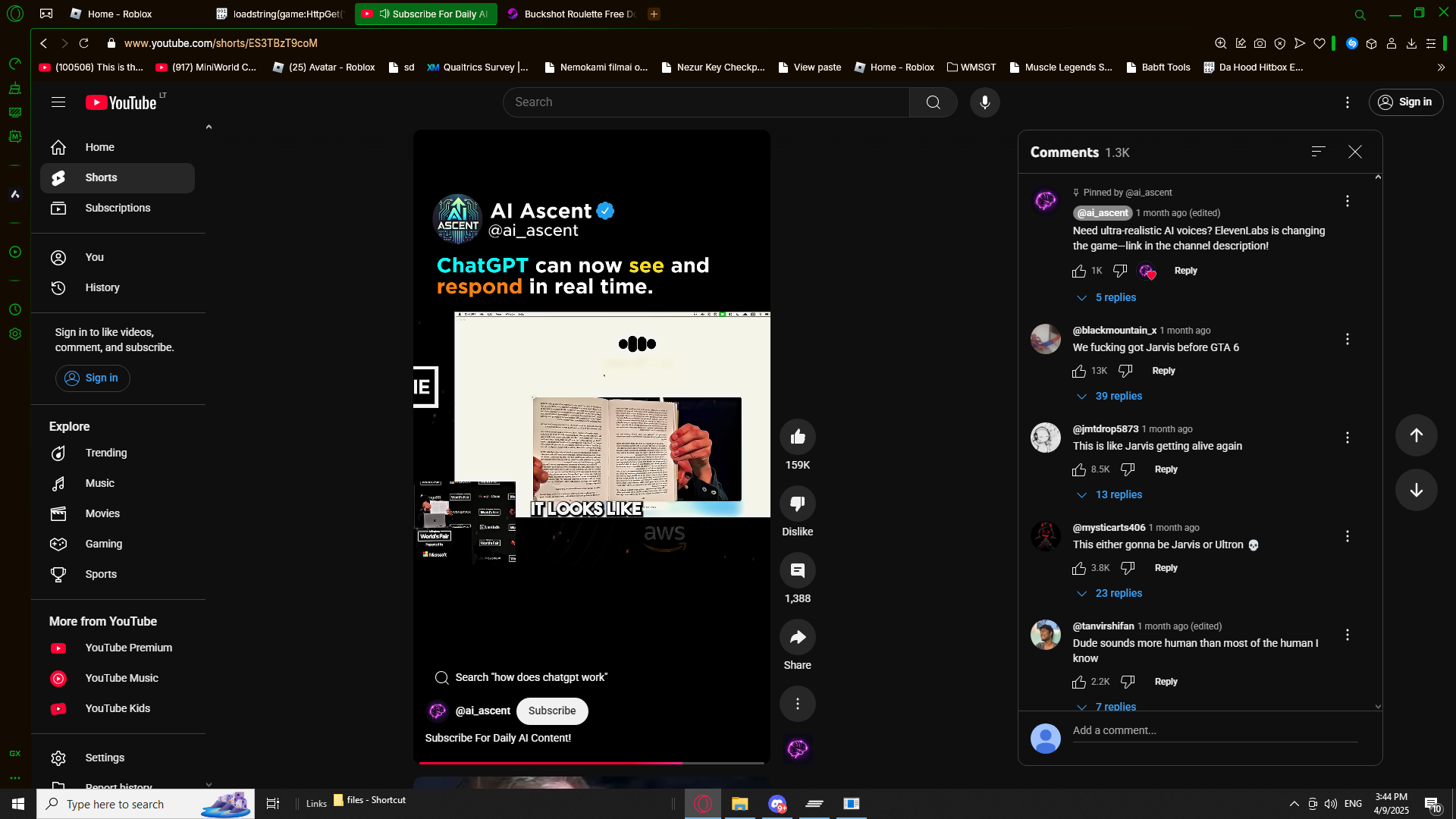Open Subscriptions in sidebar
This screenshot has height=819, width=1456.
point(118,208)
